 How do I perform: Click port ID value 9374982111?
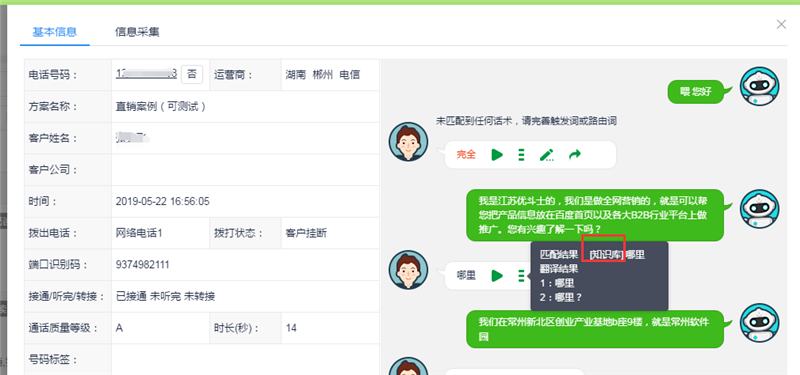pos(143,265)
